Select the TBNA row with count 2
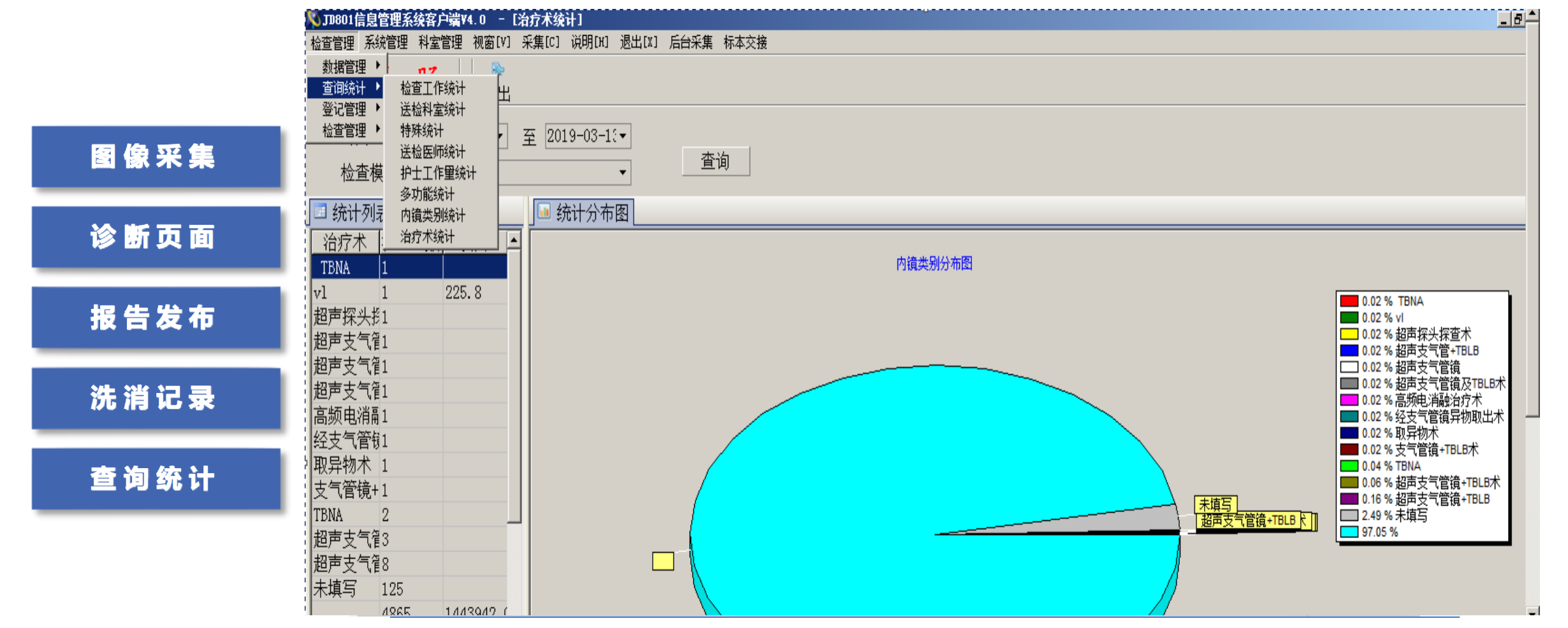The image size is (1568, 628). tap(409, 515)
